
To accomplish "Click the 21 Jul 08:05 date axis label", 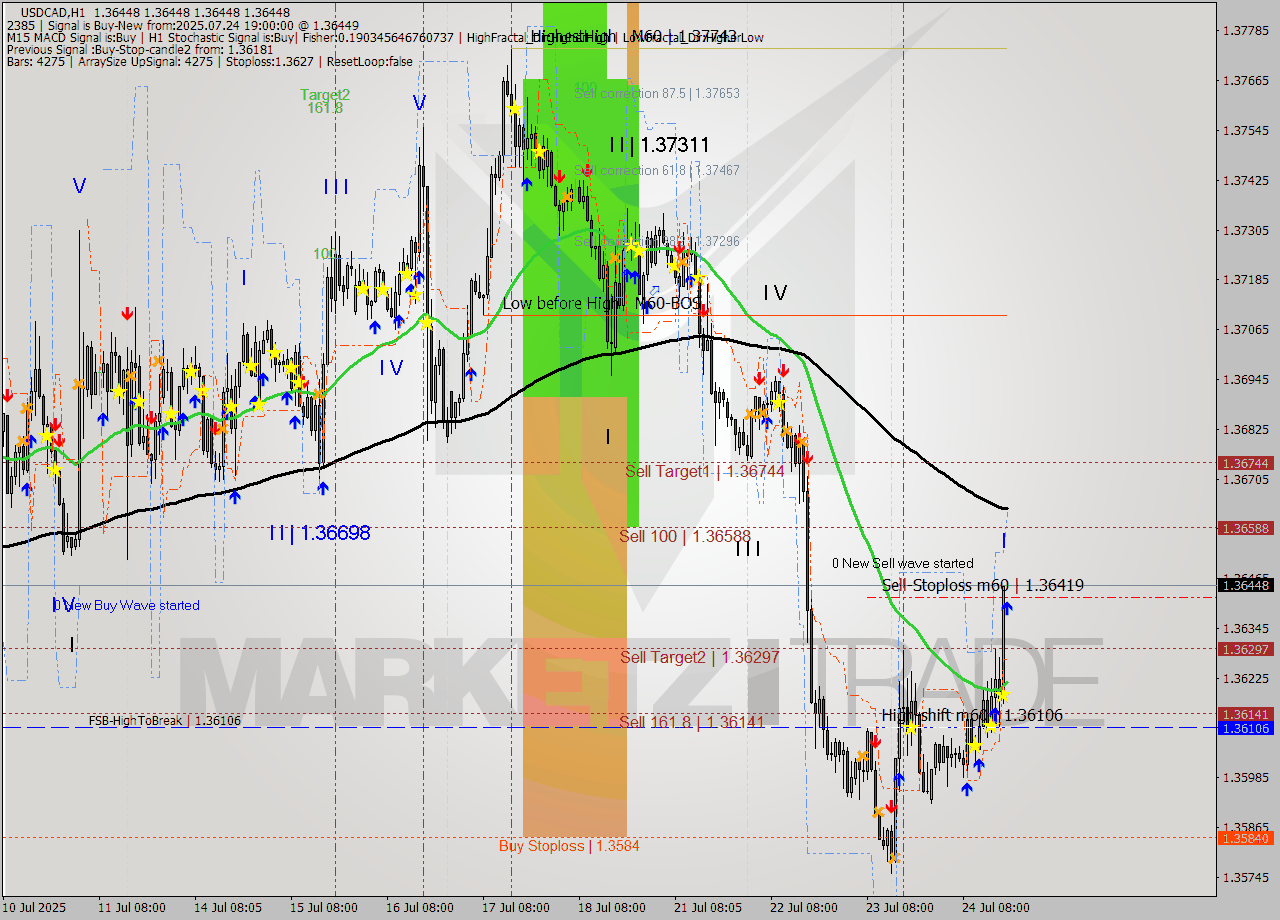I will (707, 908).
